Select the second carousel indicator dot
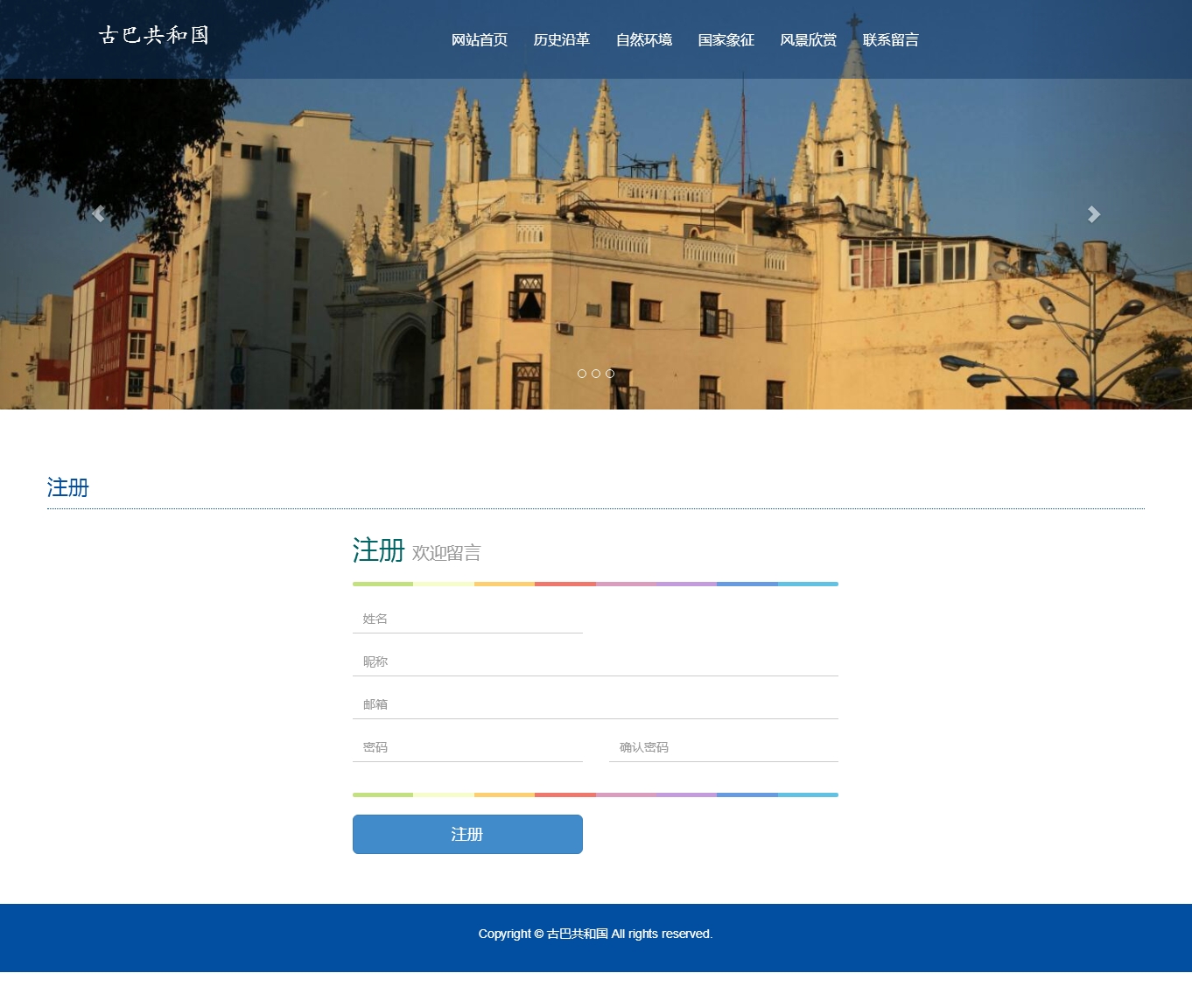 [596, 374]
